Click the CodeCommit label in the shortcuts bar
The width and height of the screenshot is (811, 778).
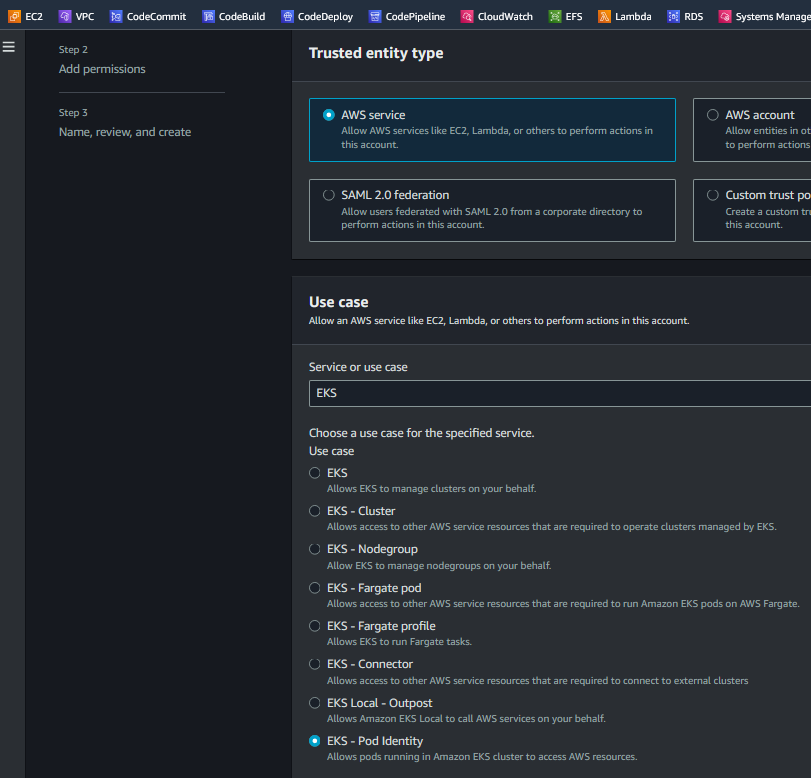click(x=156, y=17)
